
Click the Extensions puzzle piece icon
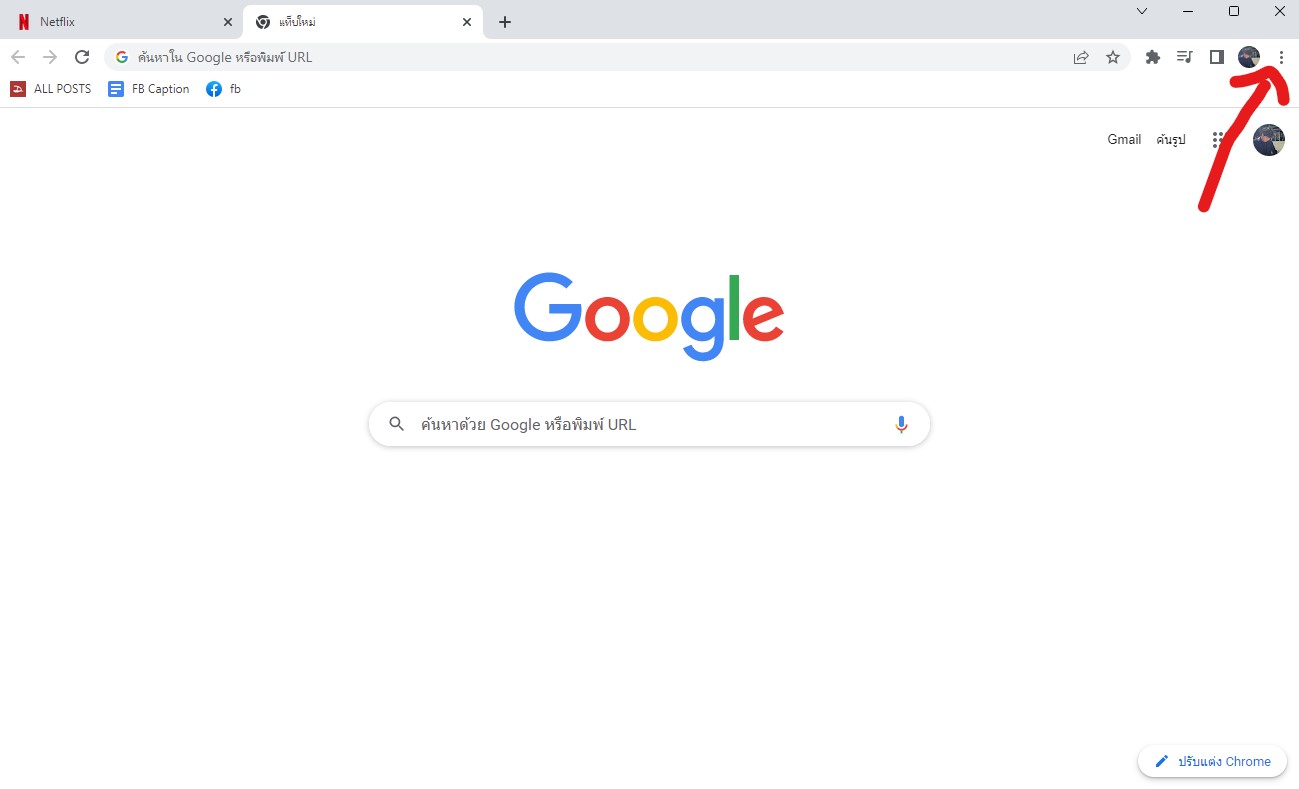[x=1152, y=57]
